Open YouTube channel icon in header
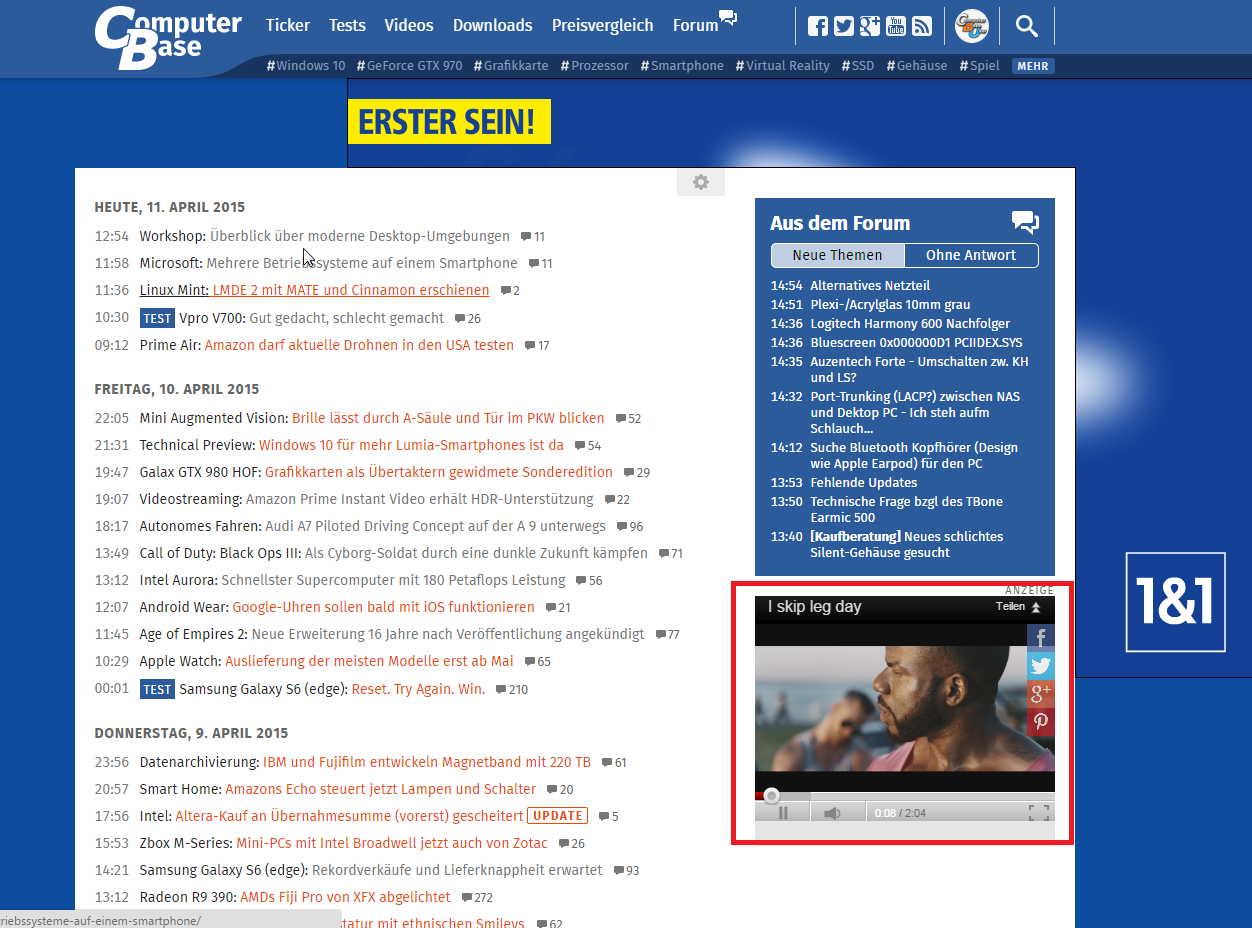Screen dimensions: 1252x928 tap(896, 27)
